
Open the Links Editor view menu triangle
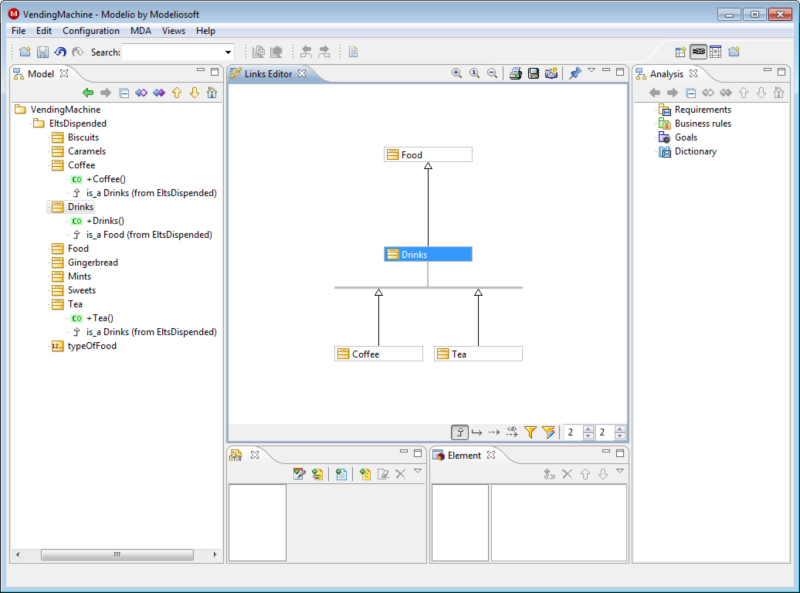click(591, 71)
